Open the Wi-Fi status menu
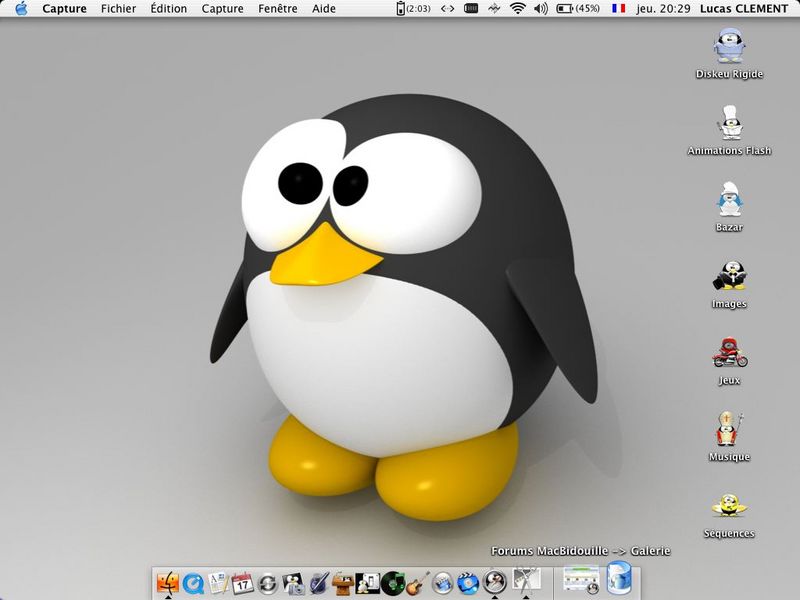The image size is (800, 600). (518, 8)
